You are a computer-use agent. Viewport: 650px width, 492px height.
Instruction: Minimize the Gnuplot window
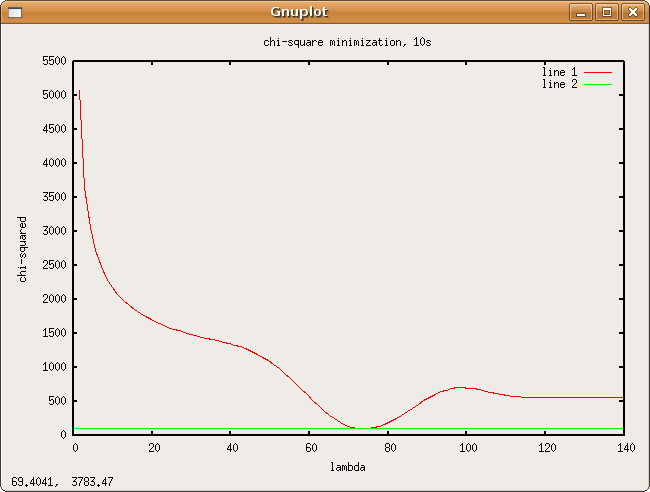point(581,12)
